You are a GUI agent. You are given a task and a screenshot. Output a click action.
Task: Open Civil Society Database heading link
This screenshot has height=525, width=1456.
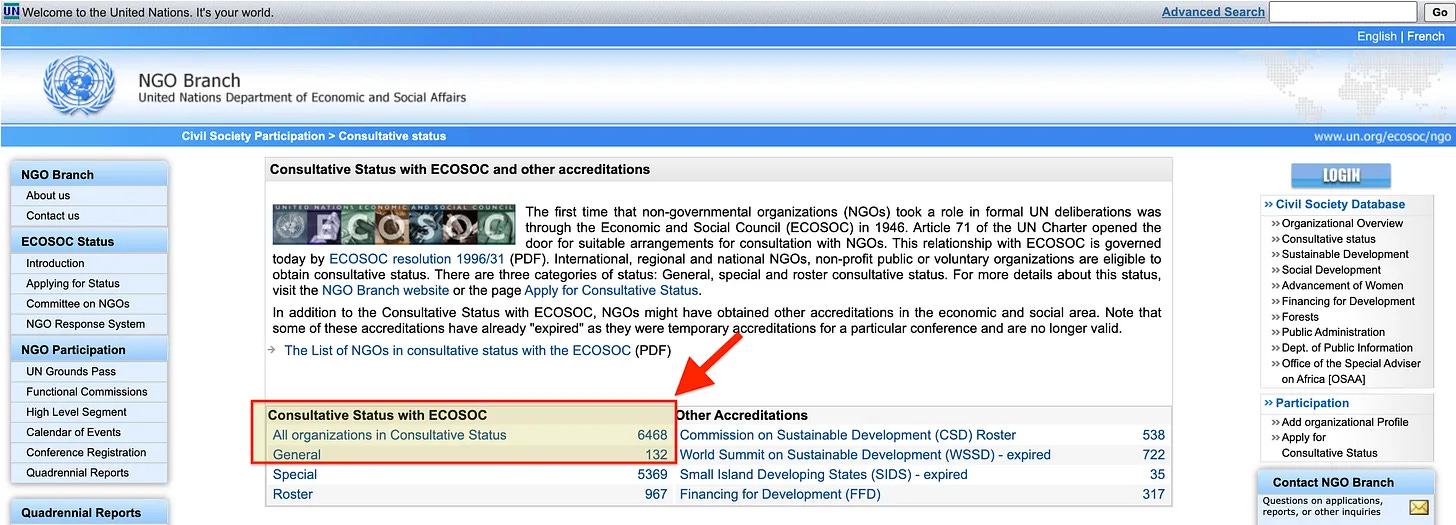point(1340,204)
